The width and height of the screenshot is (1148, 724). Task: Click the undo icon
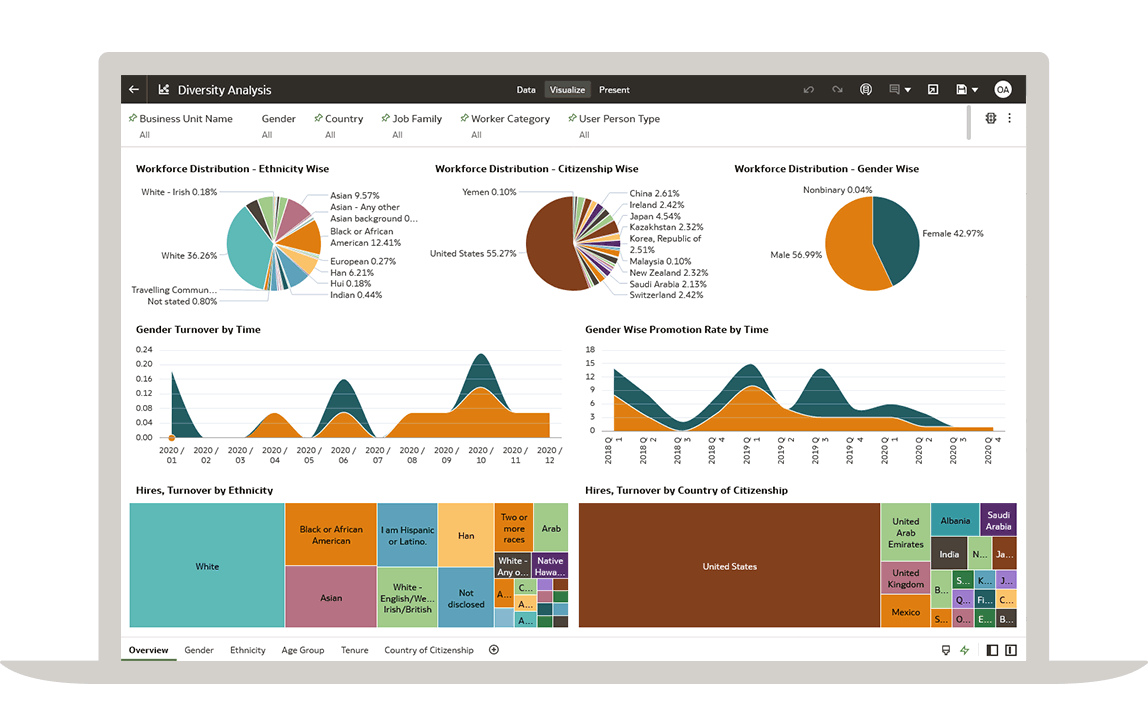[x=809, y=90]
